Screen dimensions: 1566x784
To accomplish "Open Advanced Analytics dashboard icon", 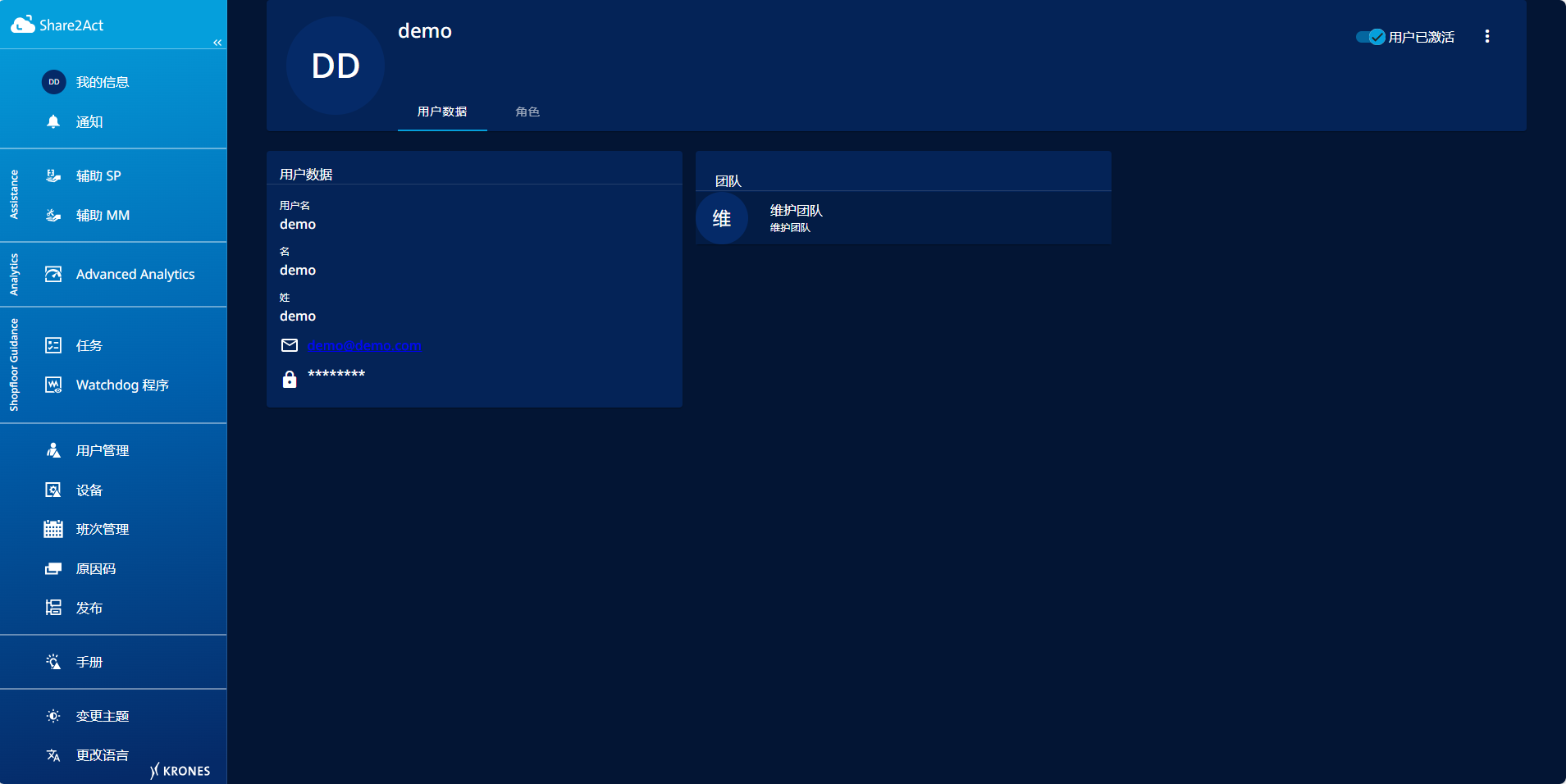I will (x=53, y=274).
